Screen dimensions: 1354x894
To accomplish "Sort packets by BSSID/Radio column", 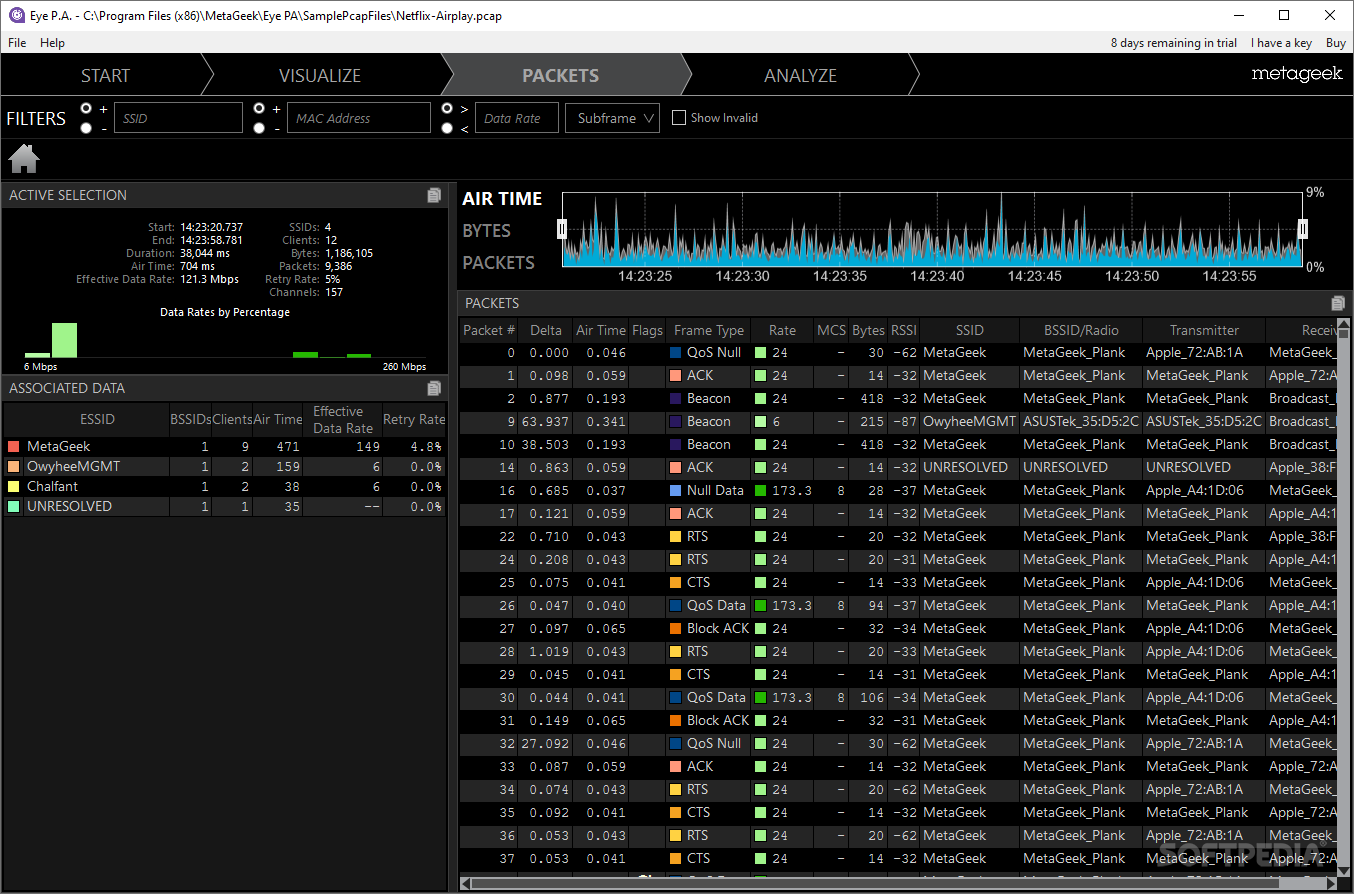I will pyautogui.click(x=1081, y=330).
